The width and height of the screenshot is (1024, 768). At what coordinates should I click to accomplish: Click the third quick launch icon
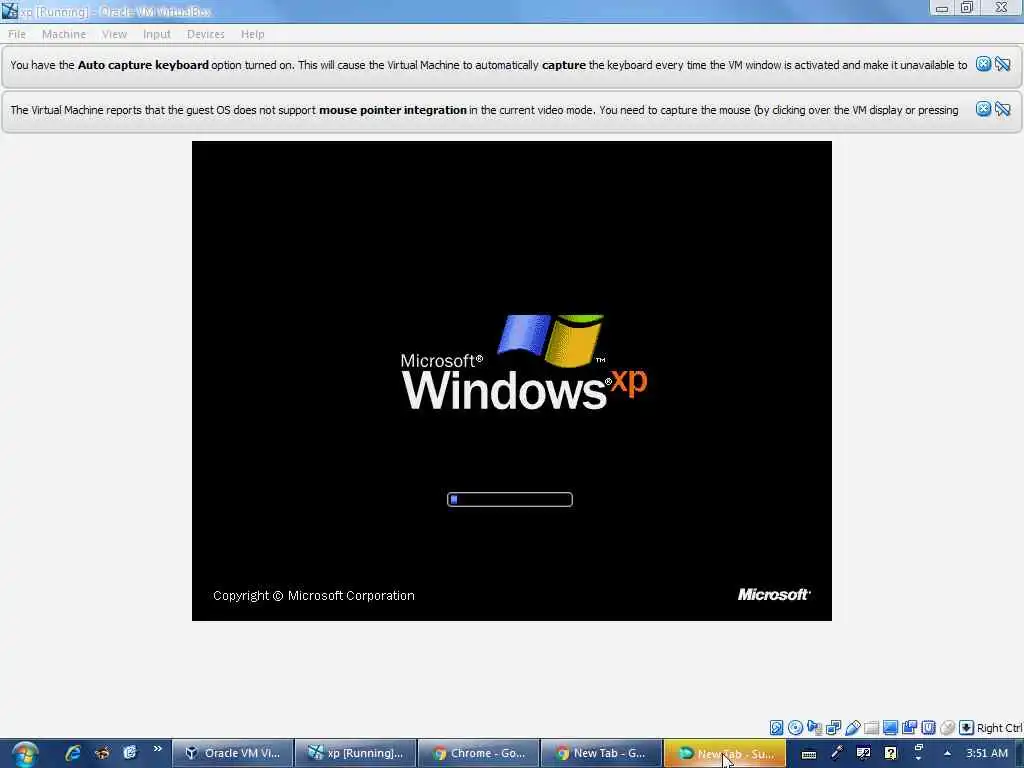tap(130, 753)
